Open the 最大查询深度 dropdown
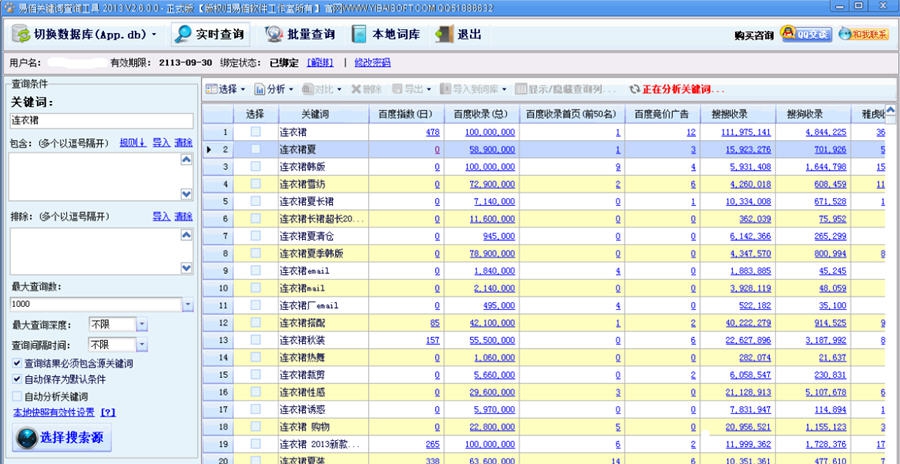Viewport: 900px width, 464px height. tap(142, 324)
